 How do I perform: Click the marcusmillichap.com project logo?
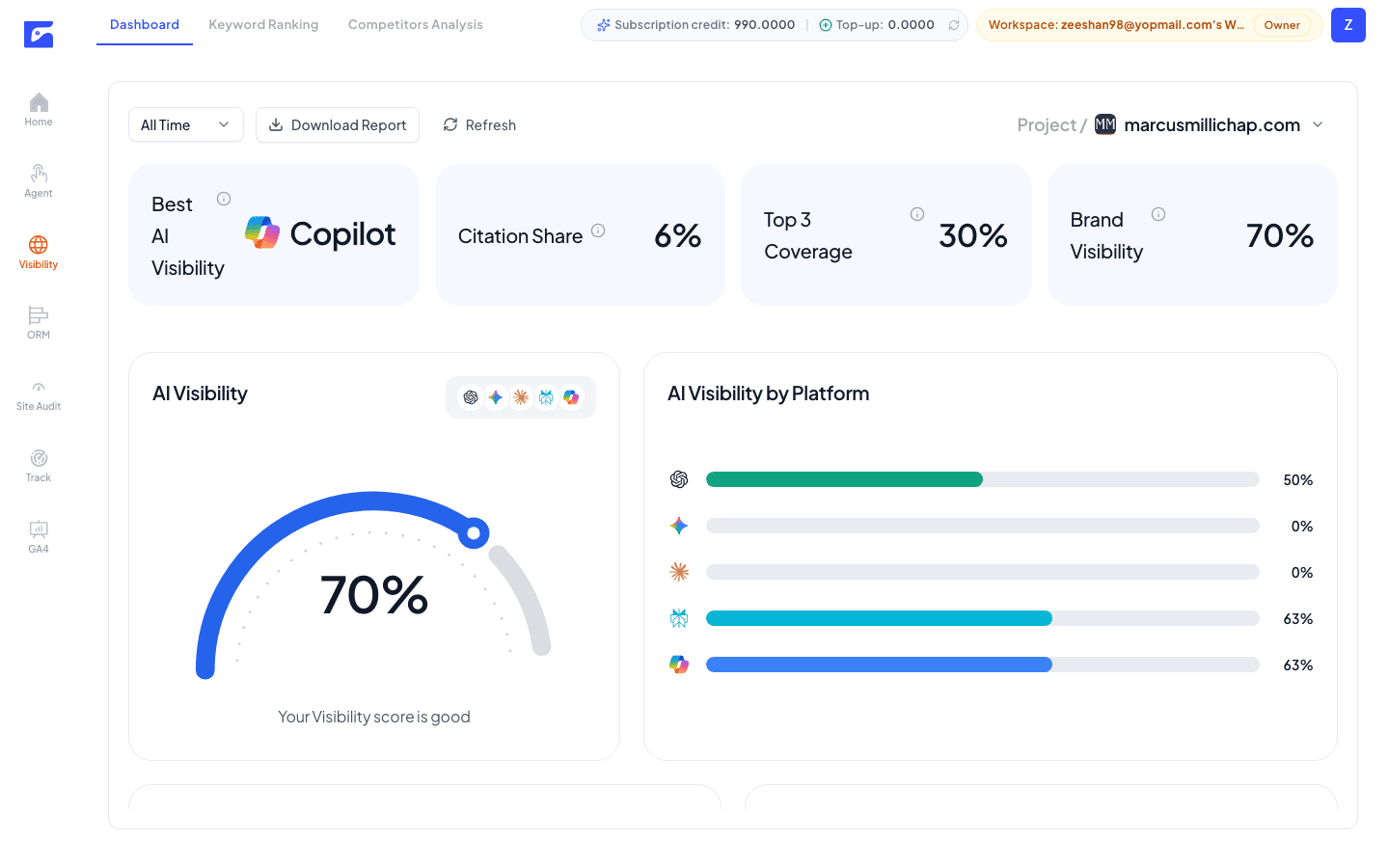[1105, 124]
